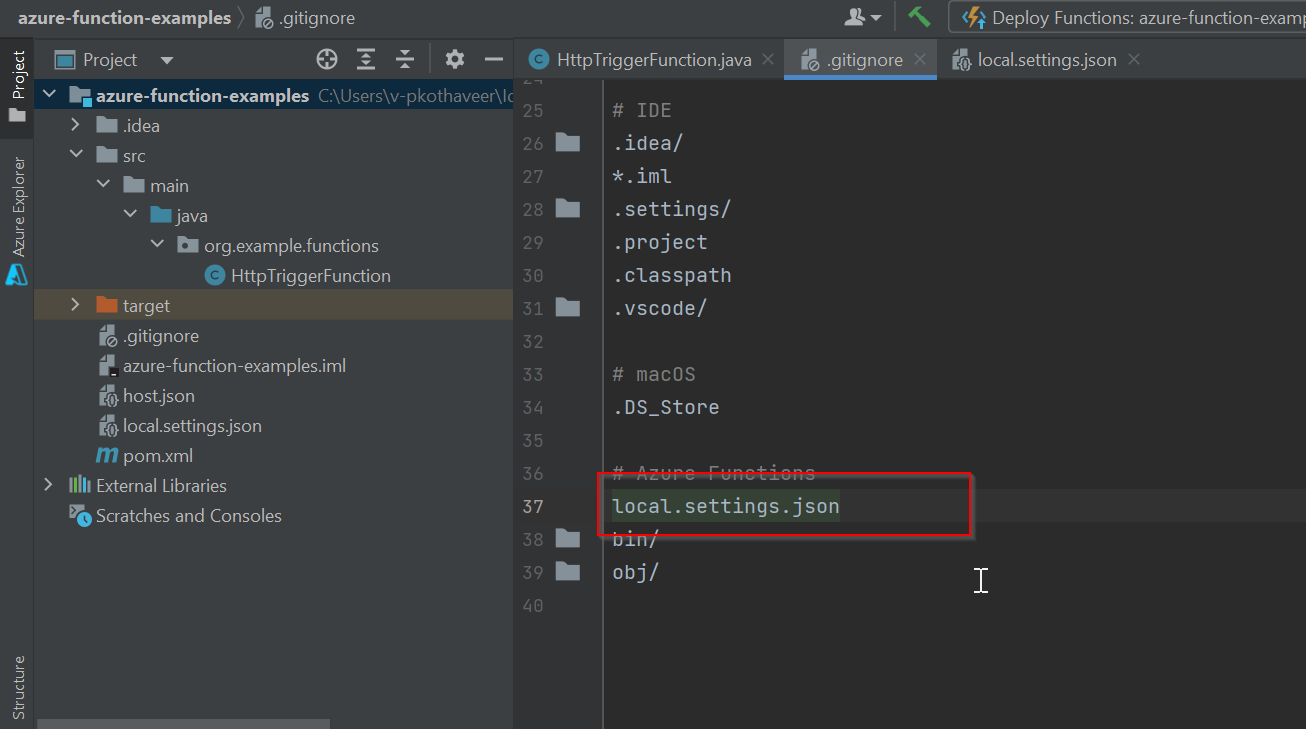Close the .gitignore editor tab
The image size is (1306, 729).
click(x=921, y=60)
